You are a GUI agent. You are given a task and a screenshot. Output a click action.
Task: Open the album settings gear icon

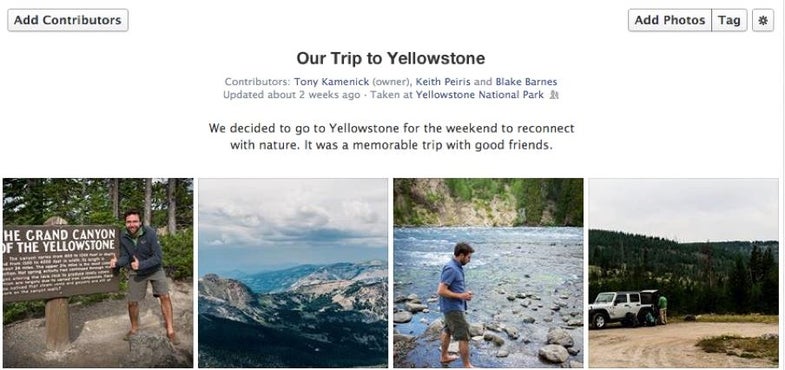pos(762,21)
